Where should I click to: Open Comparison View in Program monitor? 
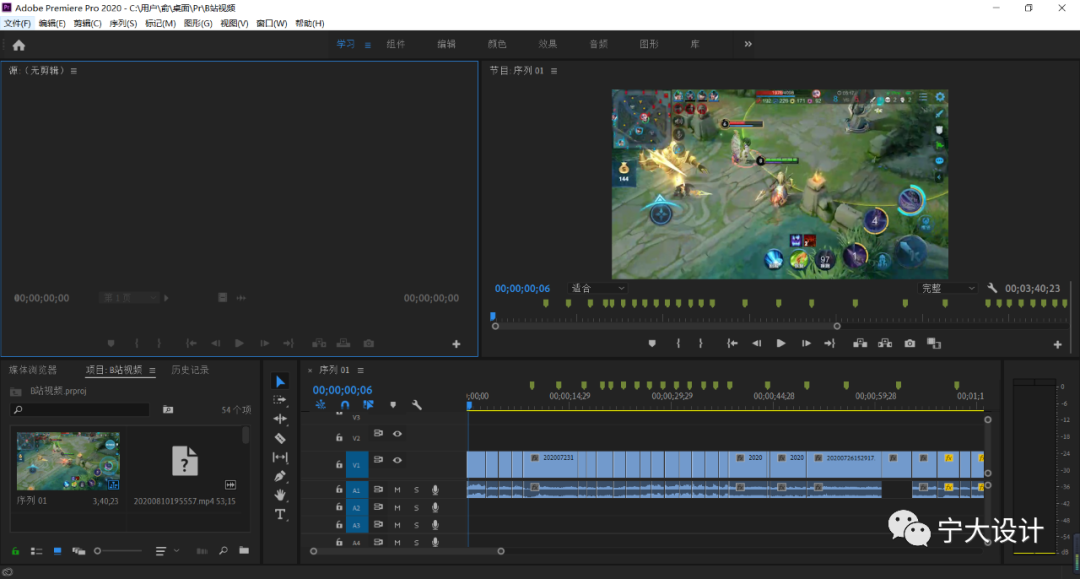click(934, 344)
